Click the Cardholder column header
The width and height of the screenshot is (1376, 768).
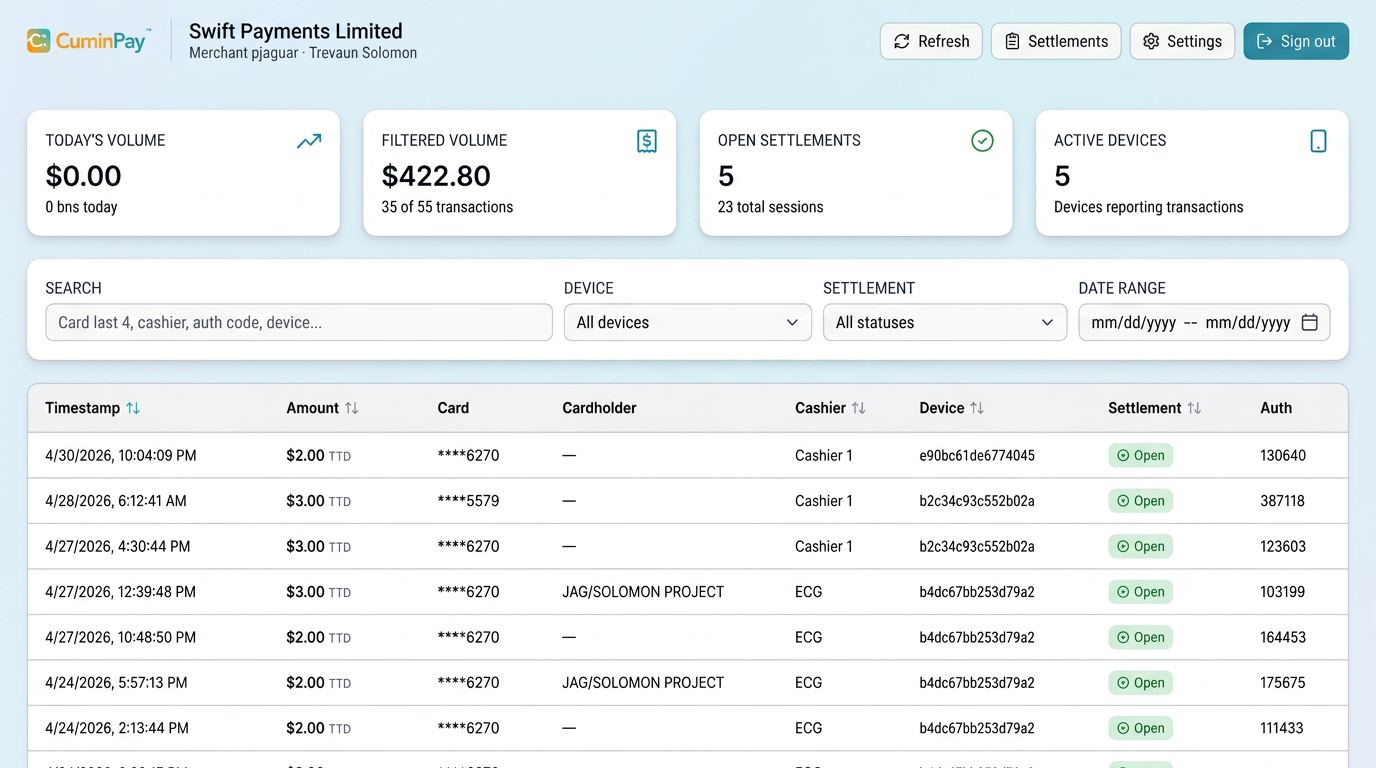599,408
